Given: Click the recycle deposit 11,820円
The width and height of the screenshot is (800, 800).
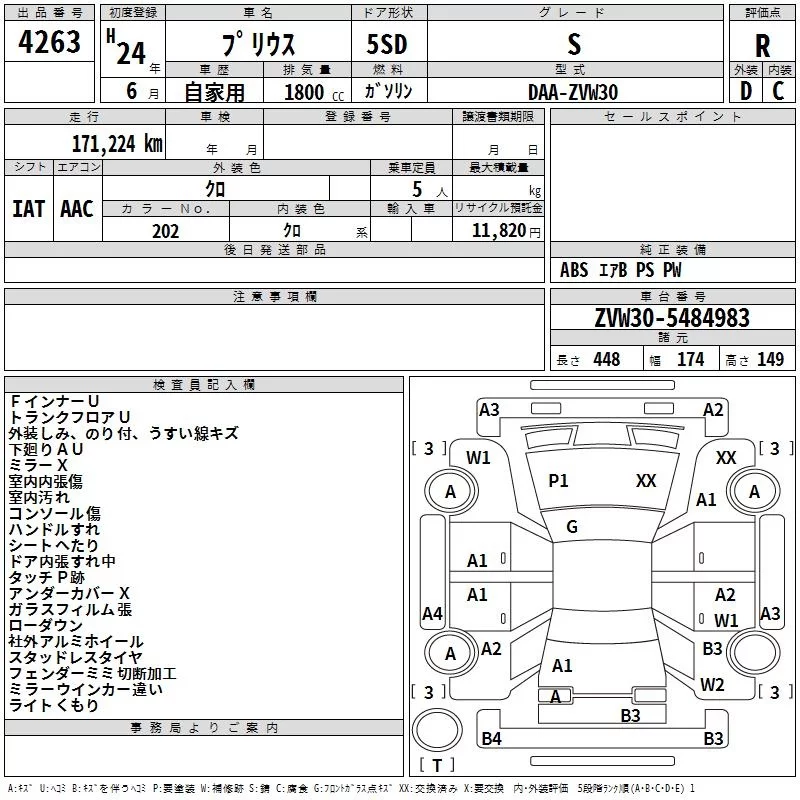Looking at the screenshot, I should pyautogui.click(x=506, y=231).
